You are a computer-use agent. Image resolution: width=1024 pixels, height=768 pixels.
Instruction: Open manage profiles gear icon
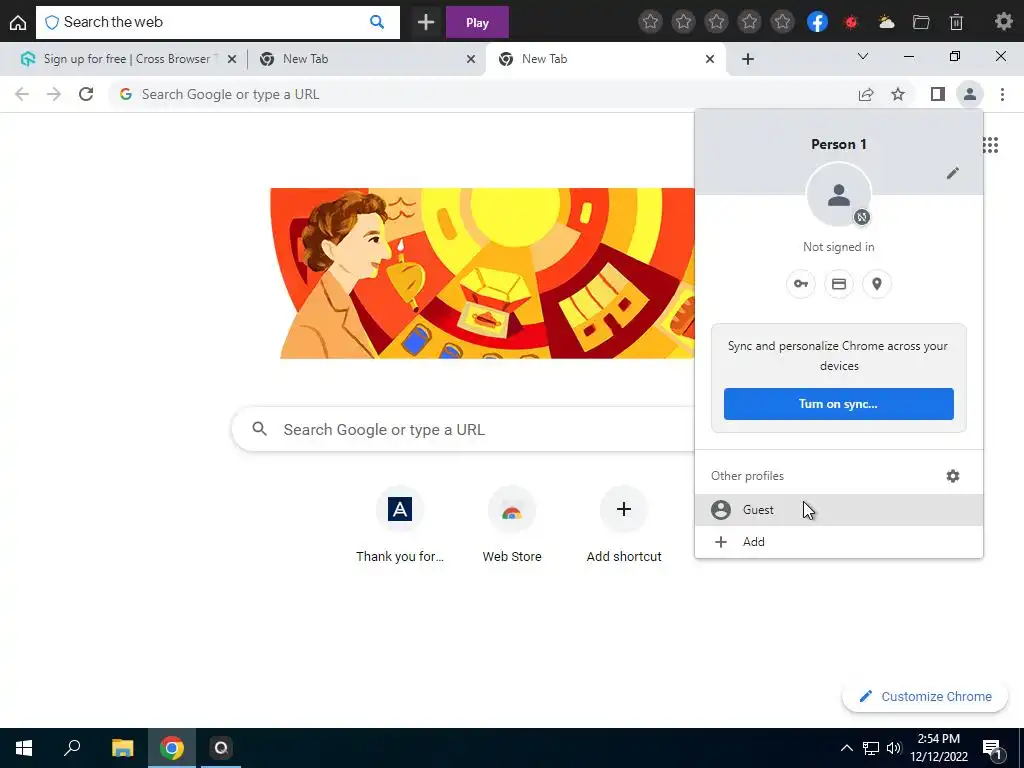tap(953, 476)
